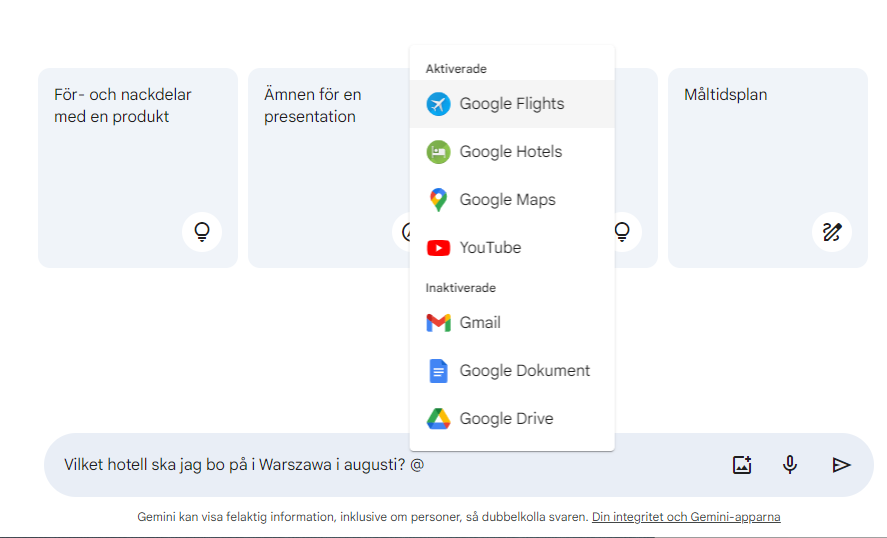Choose Google Maps in the menu list
This screenshot has width=887, height=538.
point(507,200)
